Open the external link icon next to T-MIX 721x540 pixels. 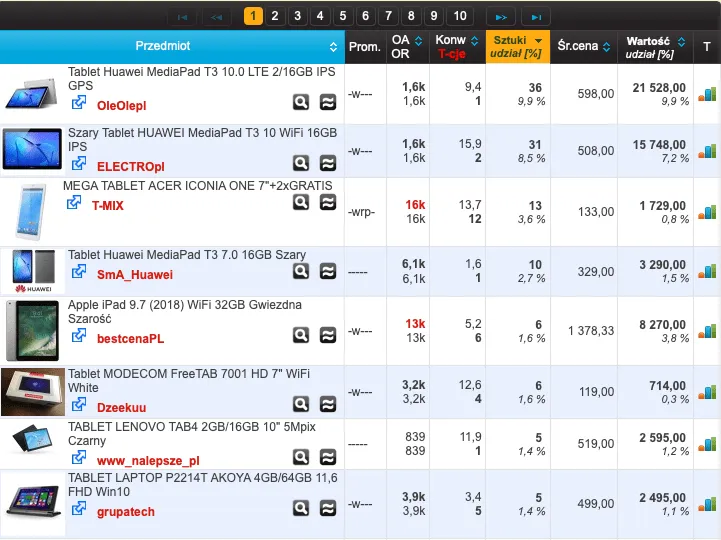(x=74, y=202)
